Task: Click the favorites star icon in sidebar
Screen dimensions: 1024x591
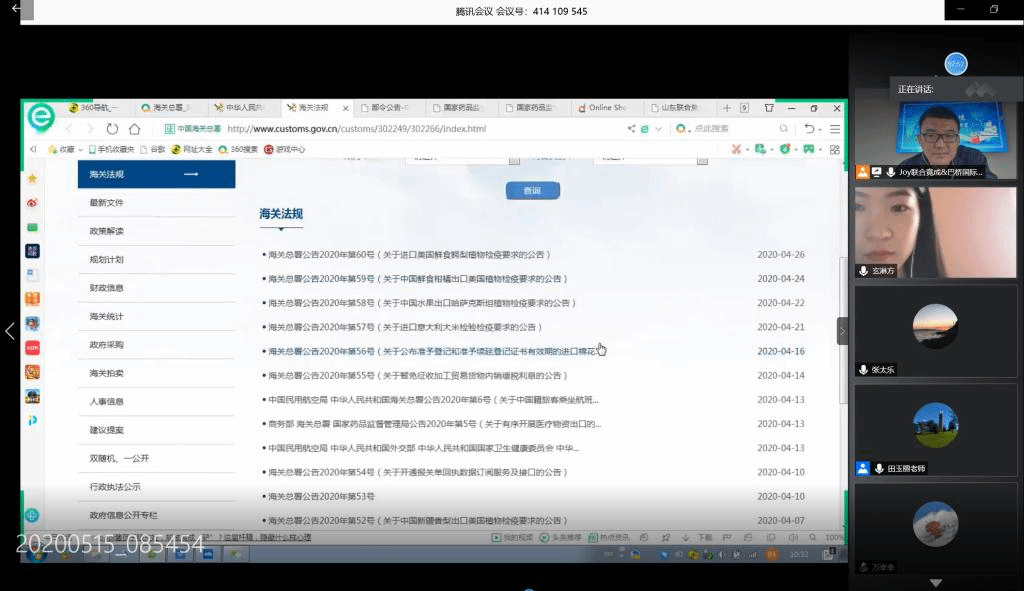Action: (x=32, y=178)
